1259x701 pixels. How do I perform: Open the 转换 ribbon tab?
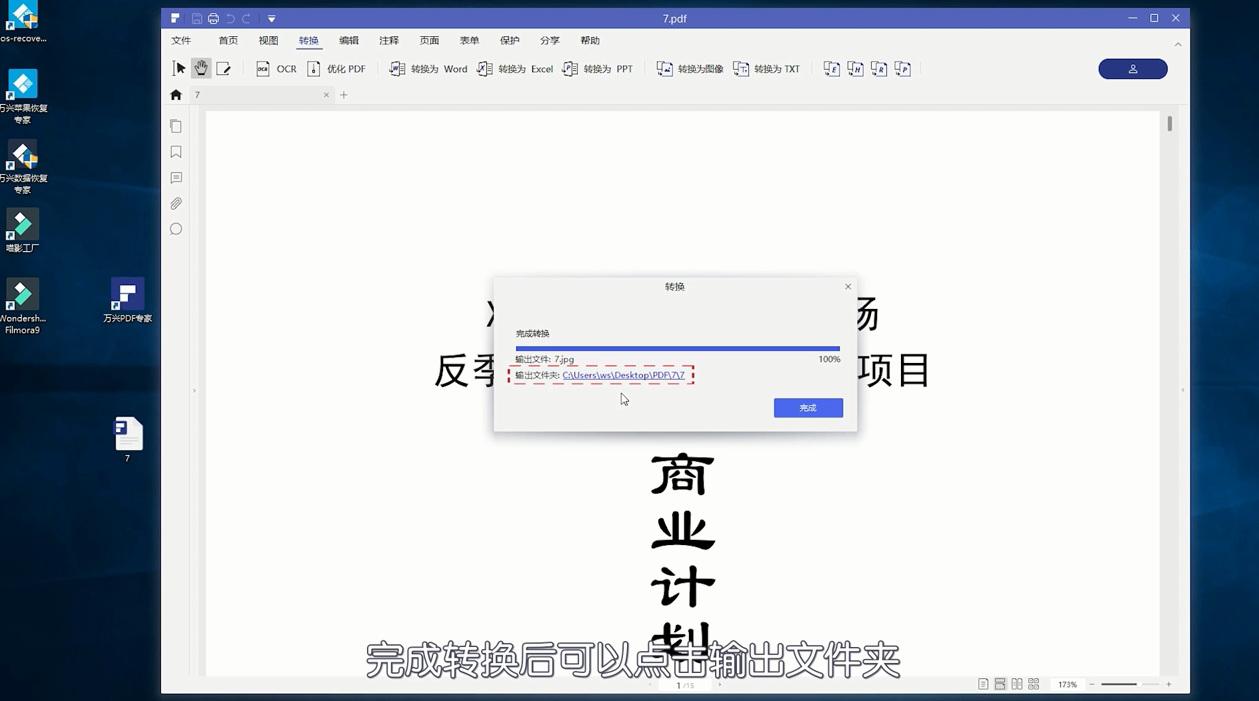pos(308,40)
